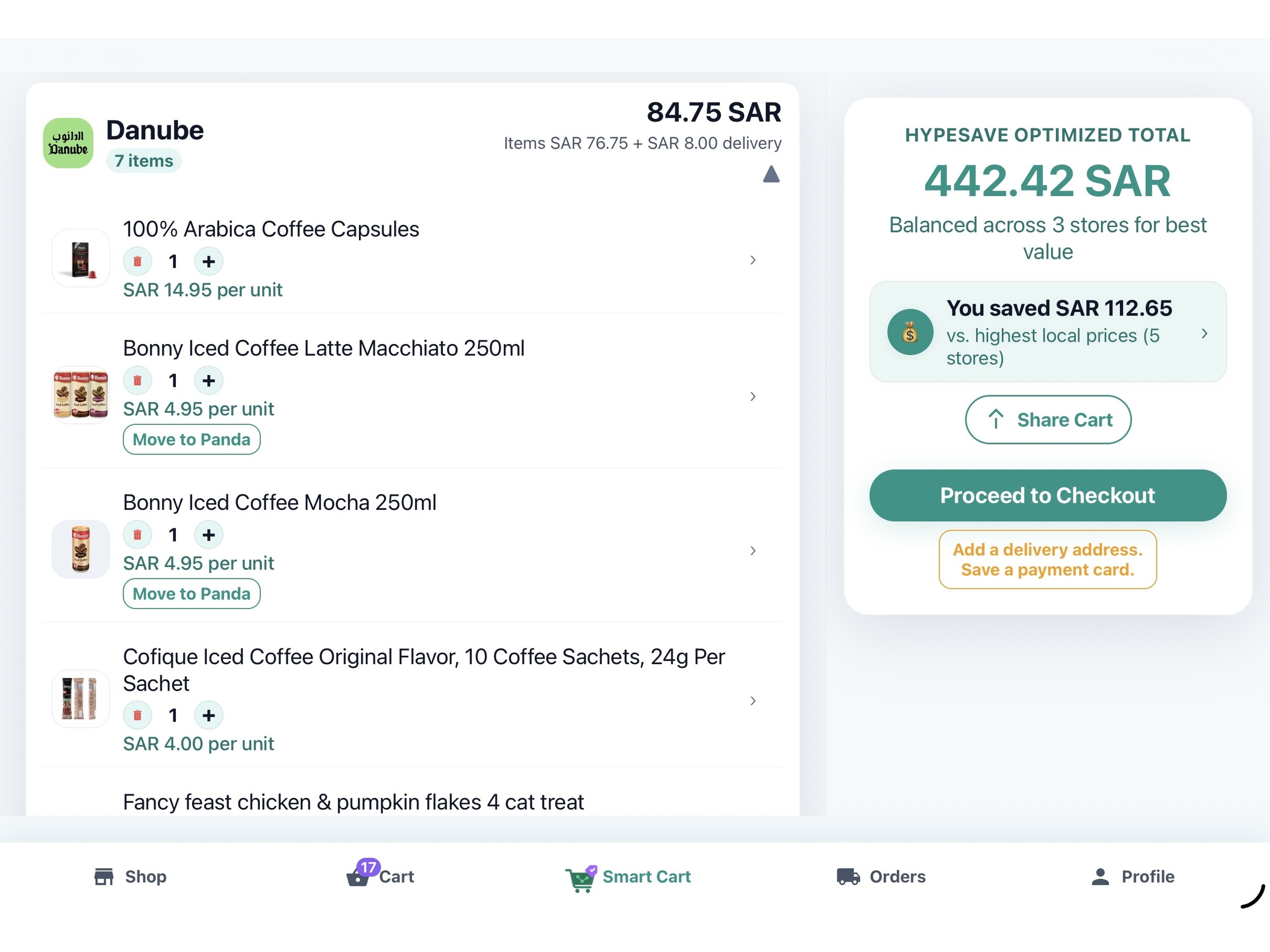Open Bonny Iced Coffee Mocha details chevron
This screenshot has height=952, width=1270.
click(753, 551)
